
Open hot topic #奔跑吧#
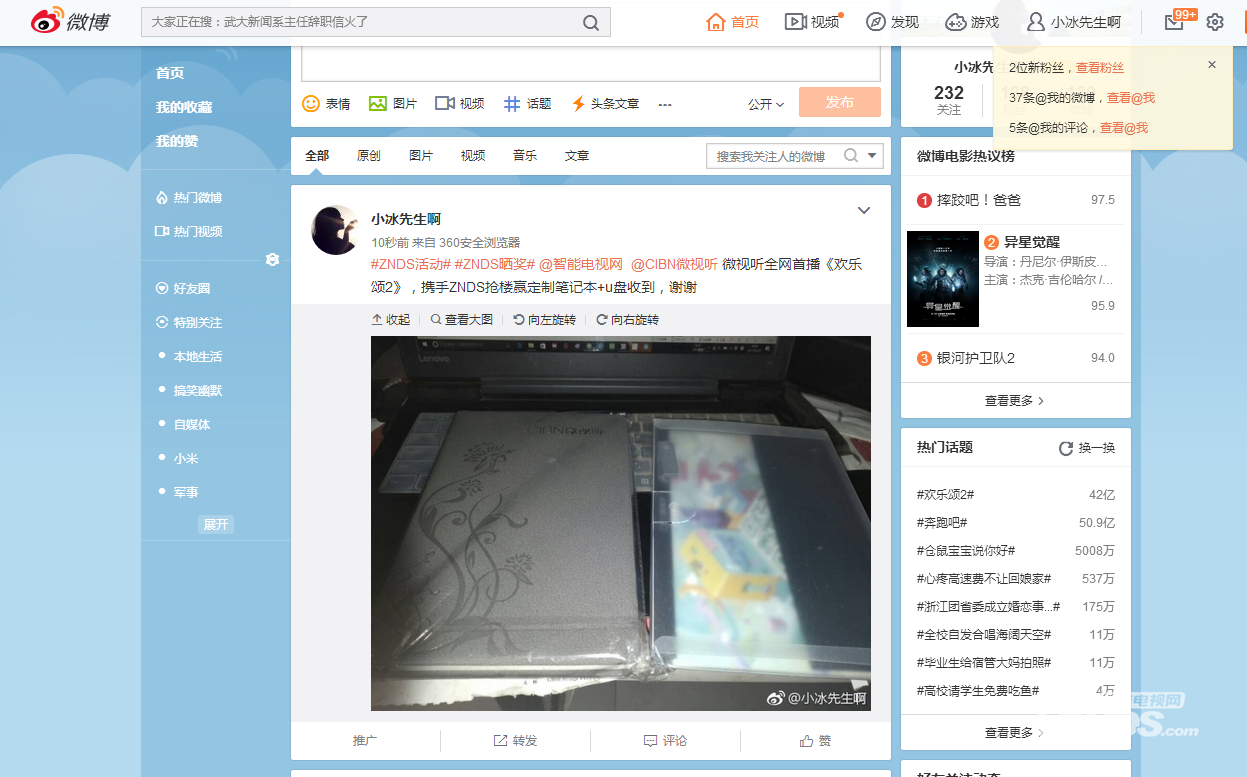(x=942, y=523)
